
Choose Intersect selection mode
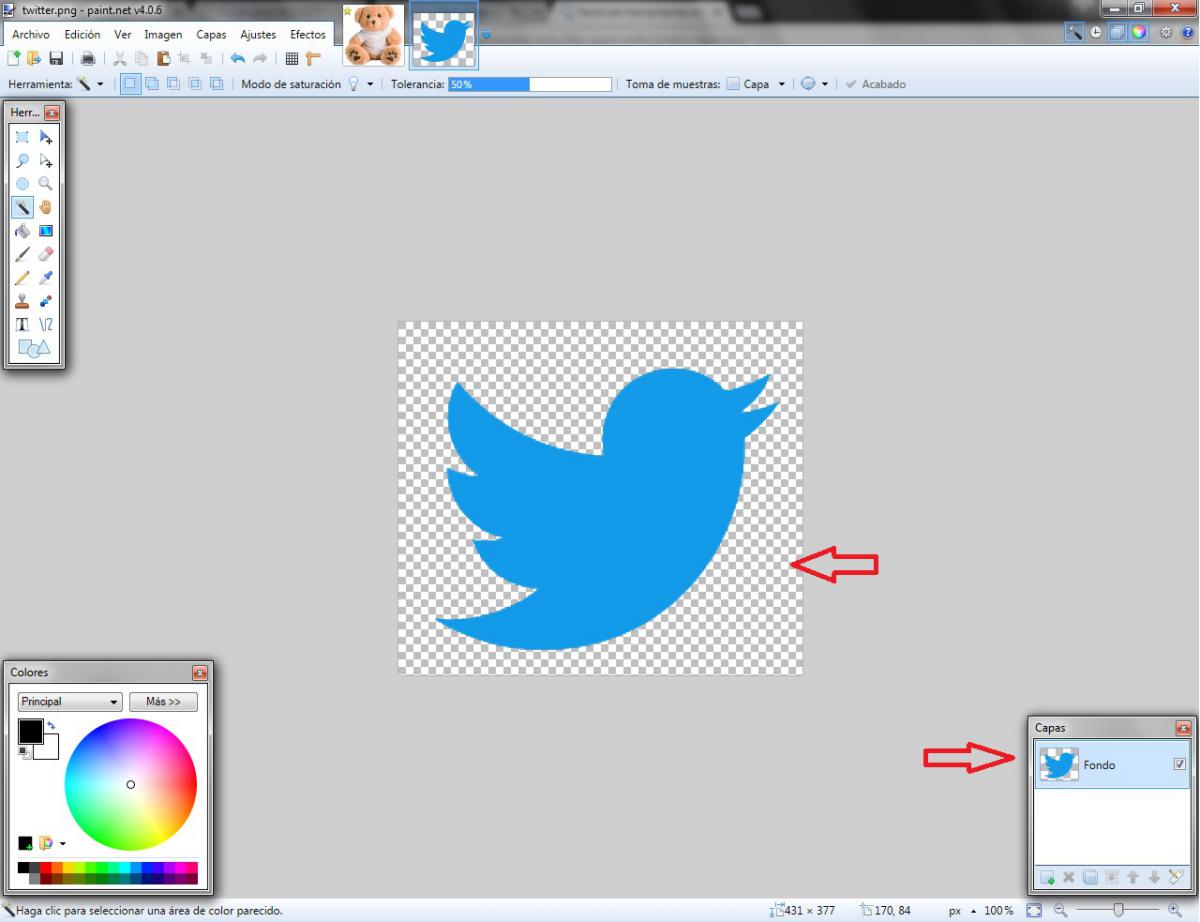195,84
